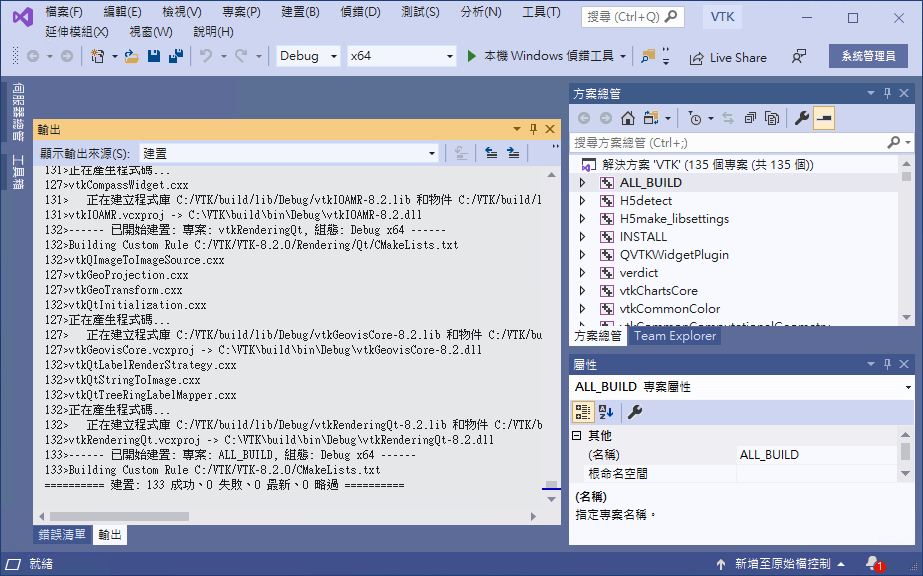Select the vtkCommonColor project
Image resolution: width=923 pixels, height=576 pixels.
tap(670, 309)
